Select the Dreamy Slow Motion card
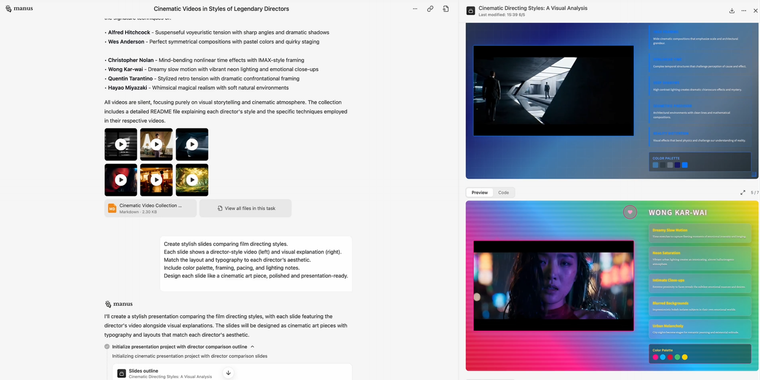This screenshot has height=380, width=760. pos(699,233)
